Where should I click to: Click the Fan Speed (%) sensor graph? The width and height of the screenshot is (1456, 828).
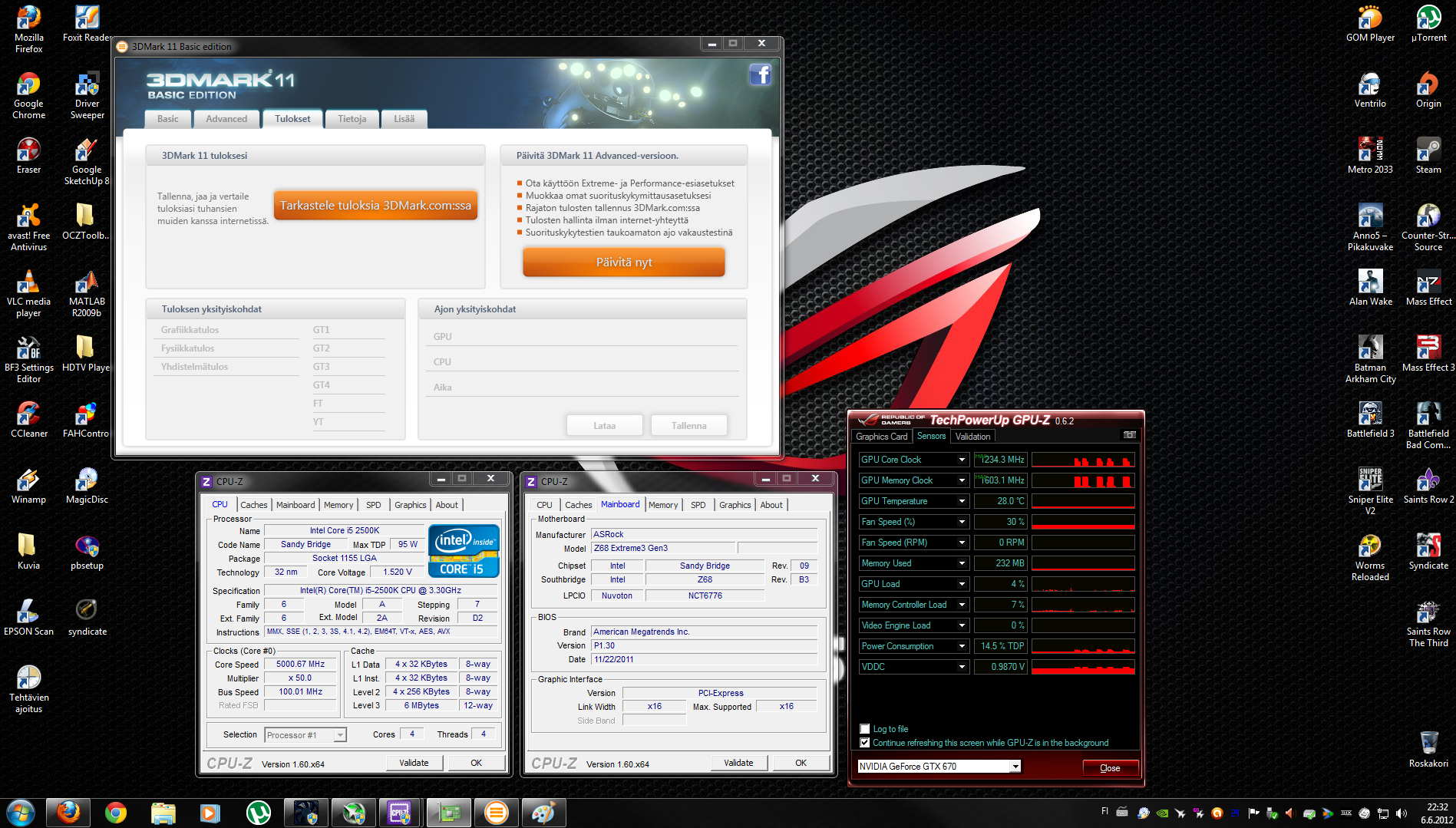click(x=1083, y=522)
